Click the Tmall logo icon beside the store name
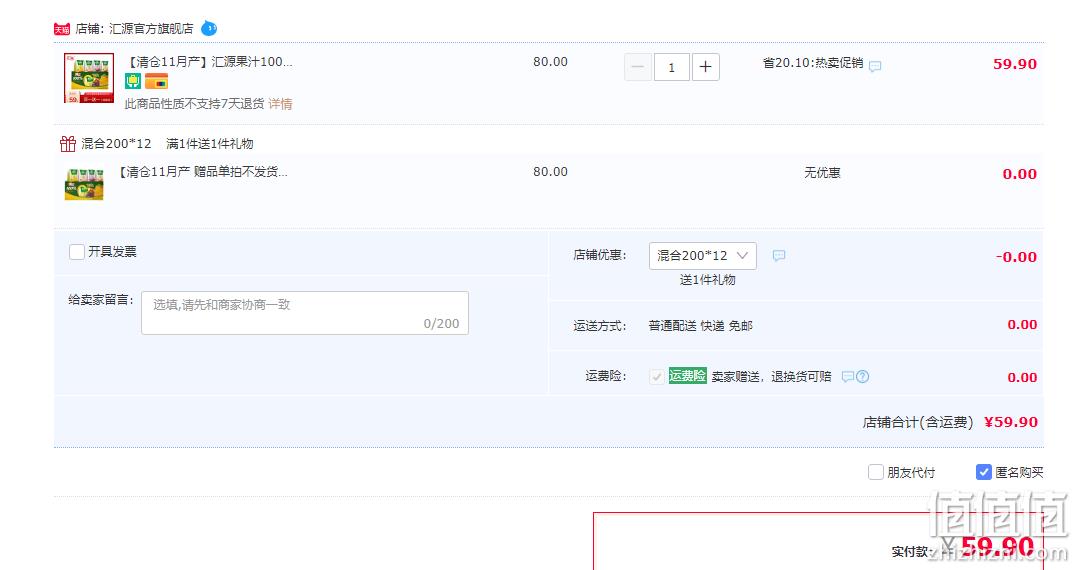The image size is (1077, 570). coord(62,29)
